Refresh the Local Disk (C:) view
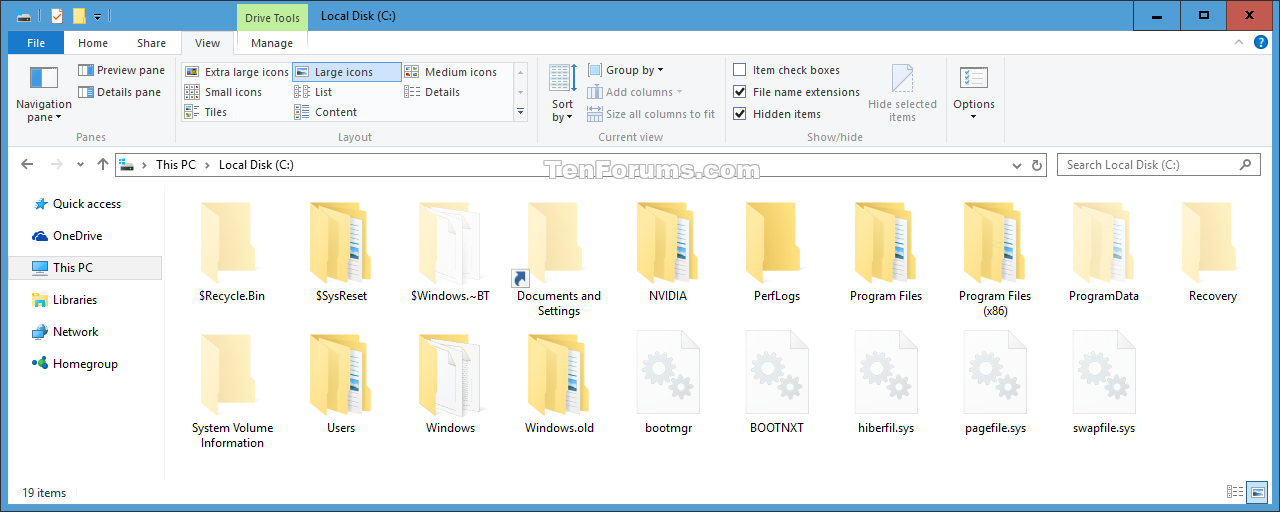The image size is (1280, 512). [1037, 165]
